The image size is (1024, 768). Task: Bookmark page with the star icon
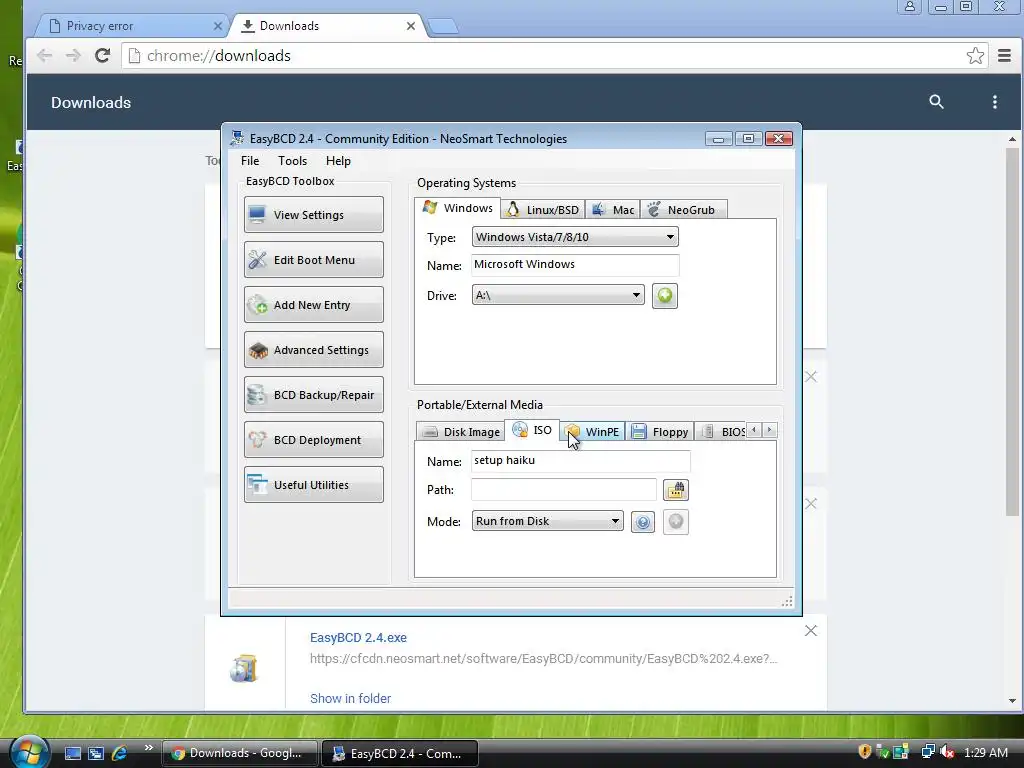pyautogui.click(x=975, y=56)
